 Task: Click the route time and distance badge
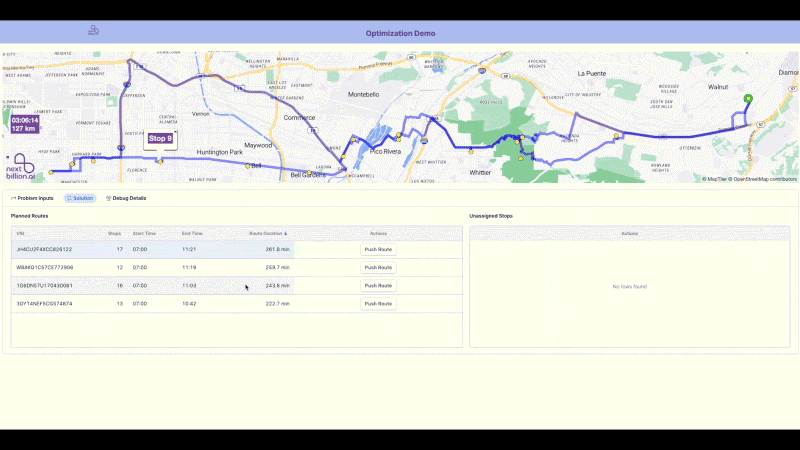tap(24, 124)
